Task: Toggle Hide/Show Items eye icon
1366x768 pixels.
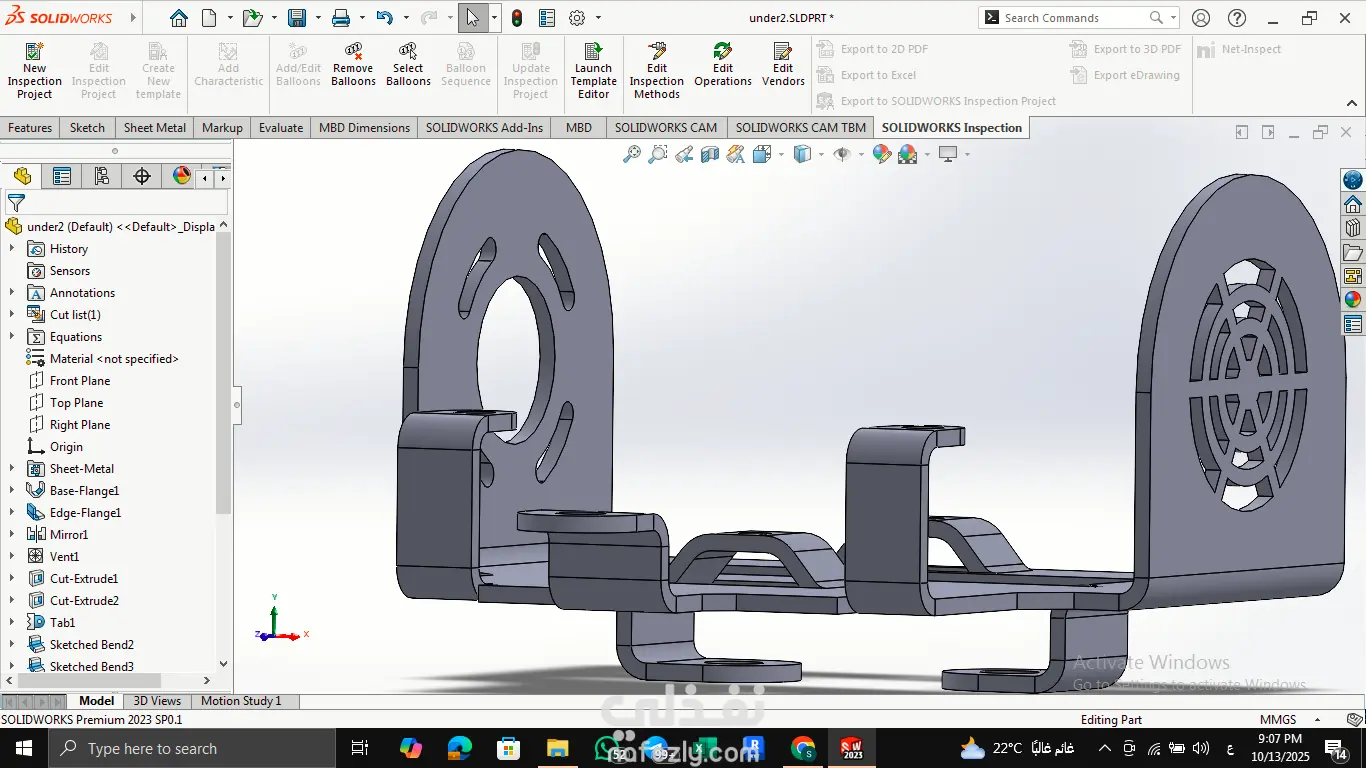Action: (x=842, y=154)
